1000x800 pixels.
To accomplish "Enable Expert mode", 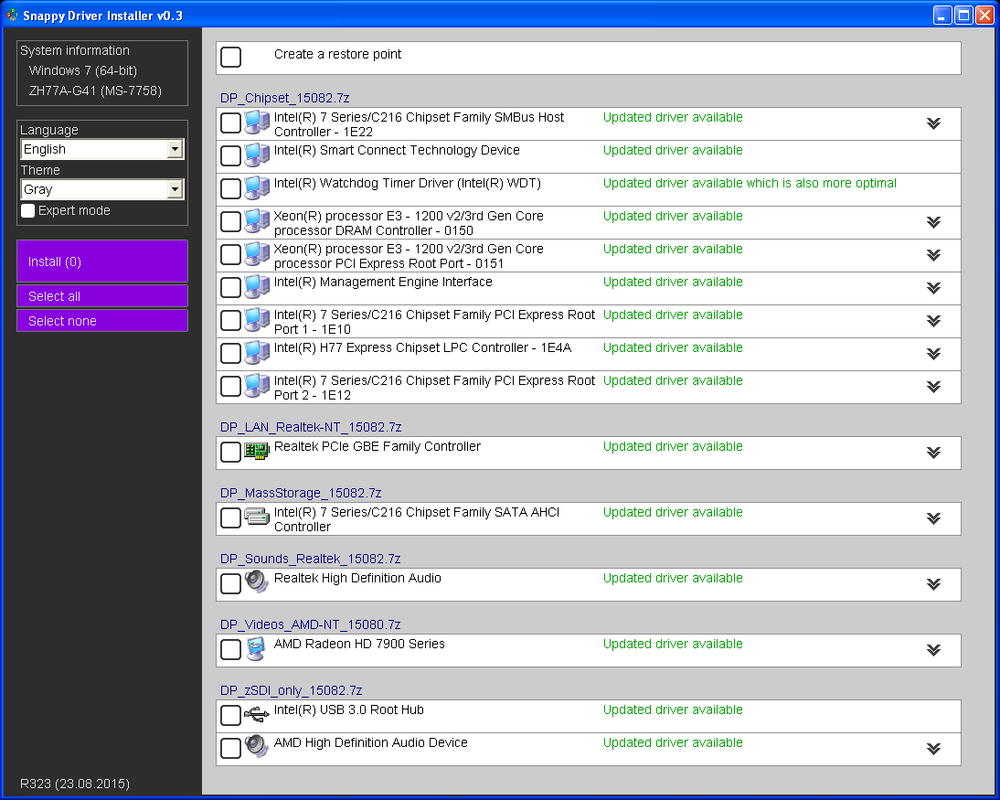I will [27, 210].
